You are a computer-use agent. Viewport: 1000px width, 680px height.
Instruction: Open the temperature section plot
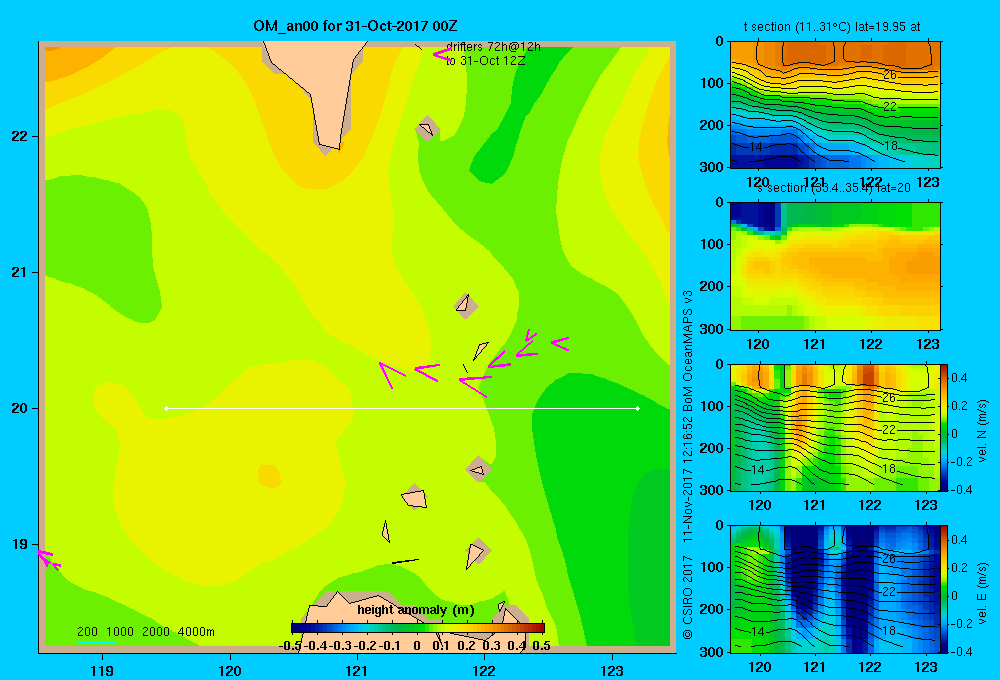point(835,105)
